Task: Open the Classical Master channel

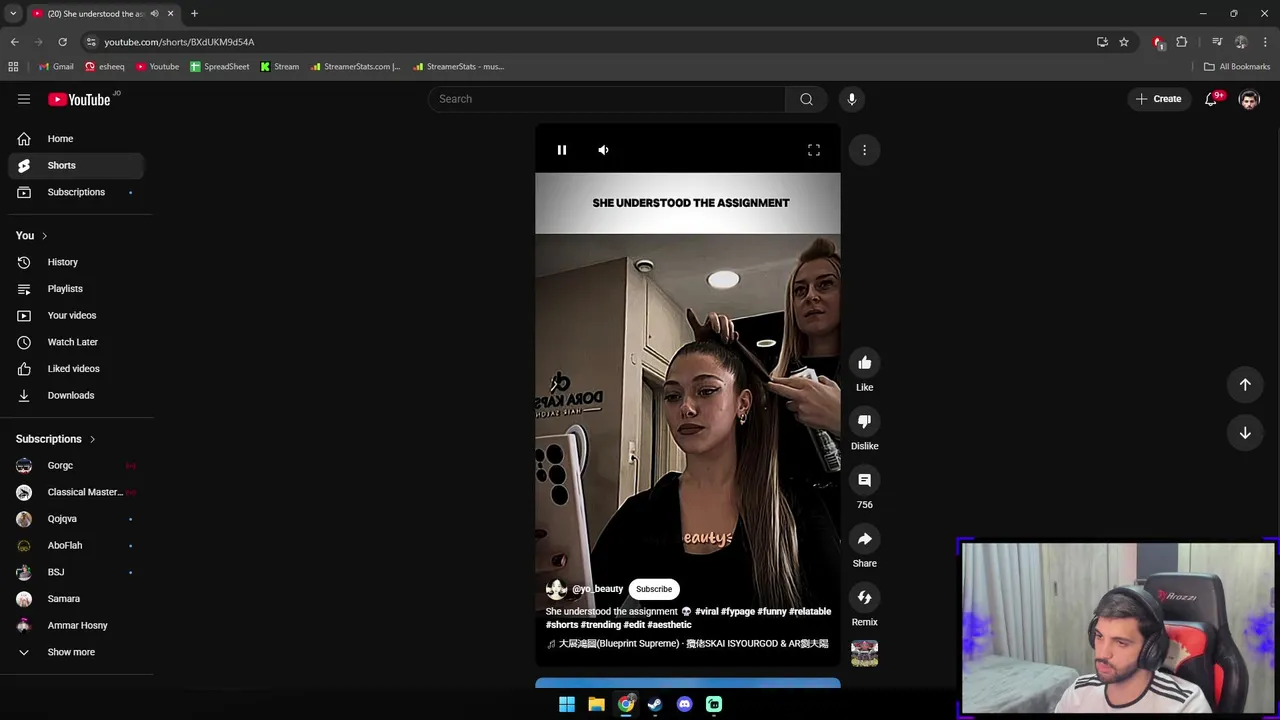Action: [x=76, y=492]
